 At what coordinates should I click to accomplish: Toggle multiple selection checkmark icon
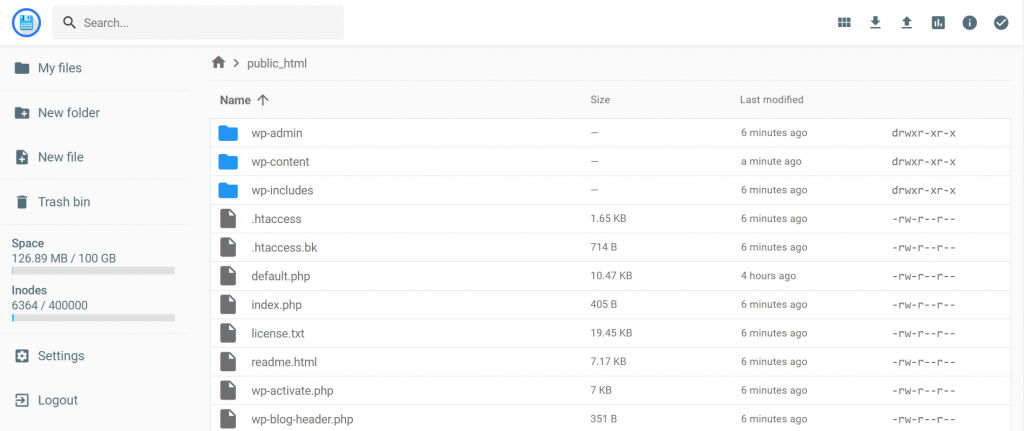coord(1001,22)
